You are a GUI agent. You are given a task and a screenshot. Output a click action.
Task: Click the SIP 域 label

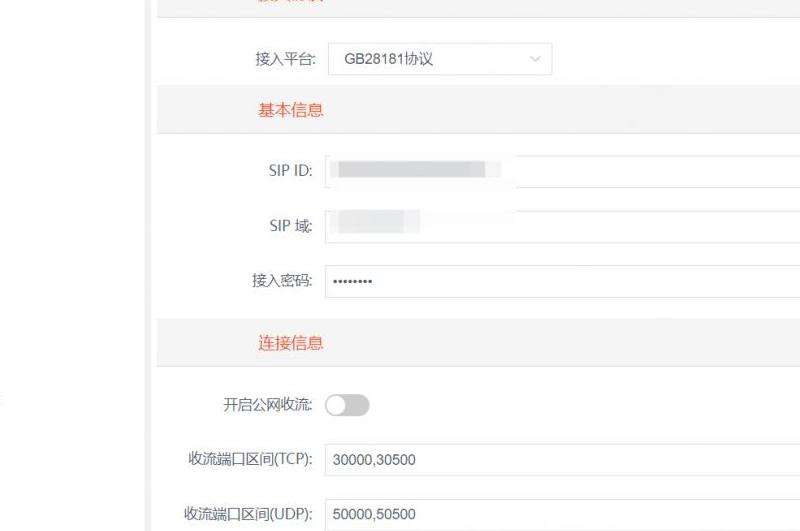291,225
